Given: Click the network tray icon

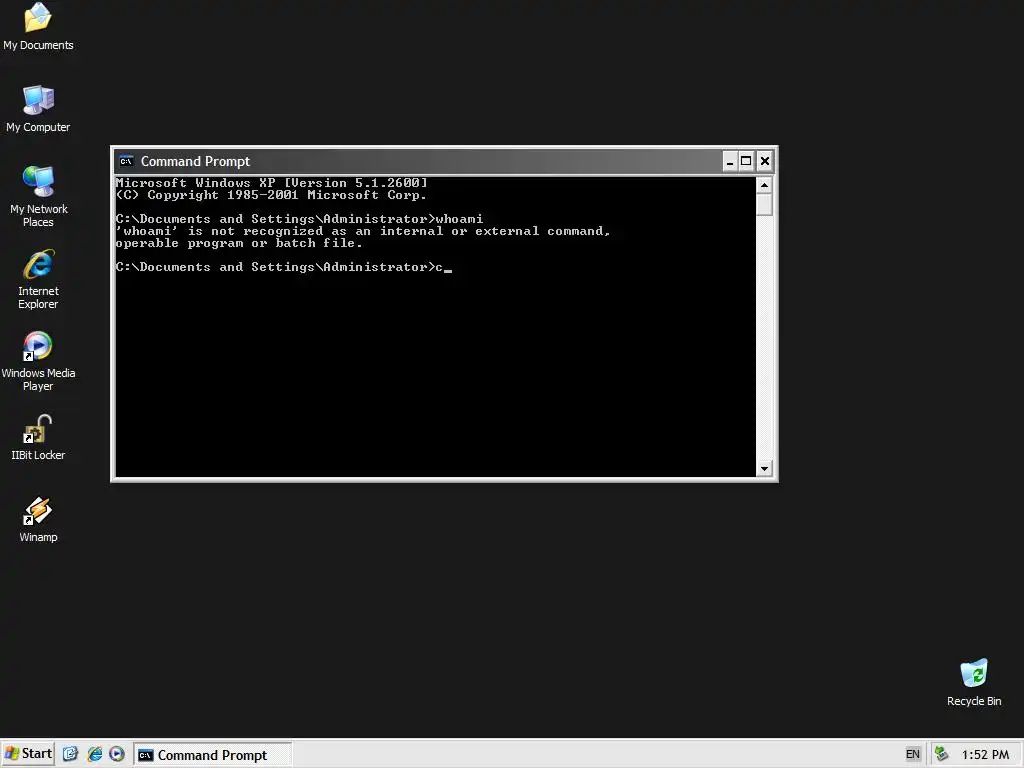Looking at the screenshot, I should [941, 754].
